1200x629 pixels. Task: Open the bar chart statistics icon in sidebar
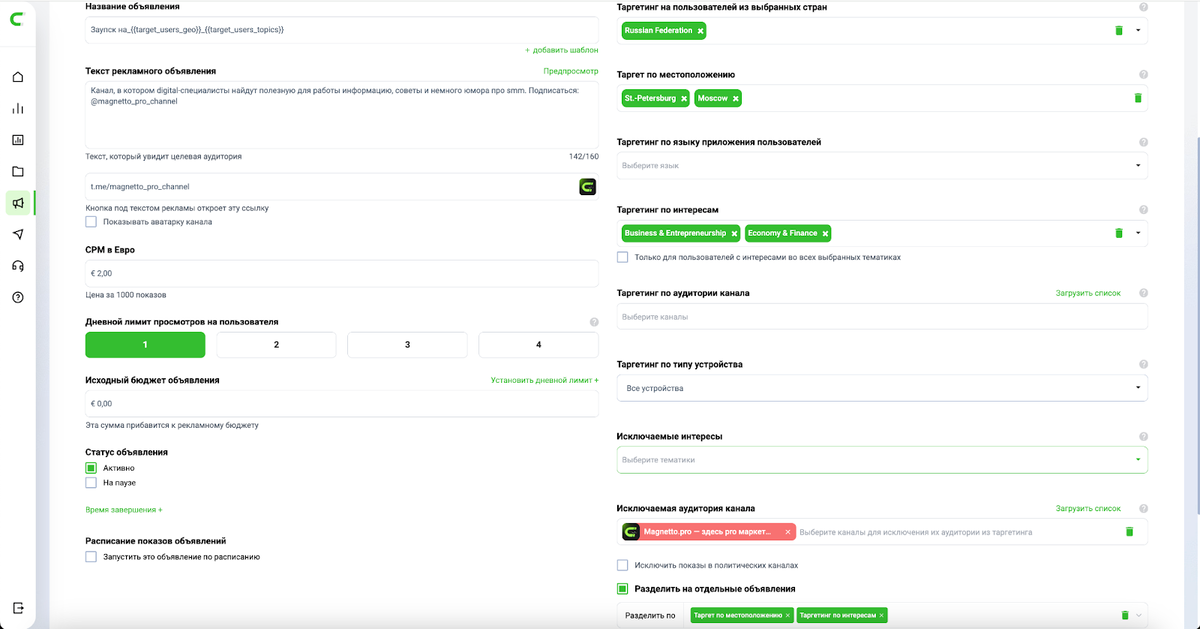(x=18, y=108)
